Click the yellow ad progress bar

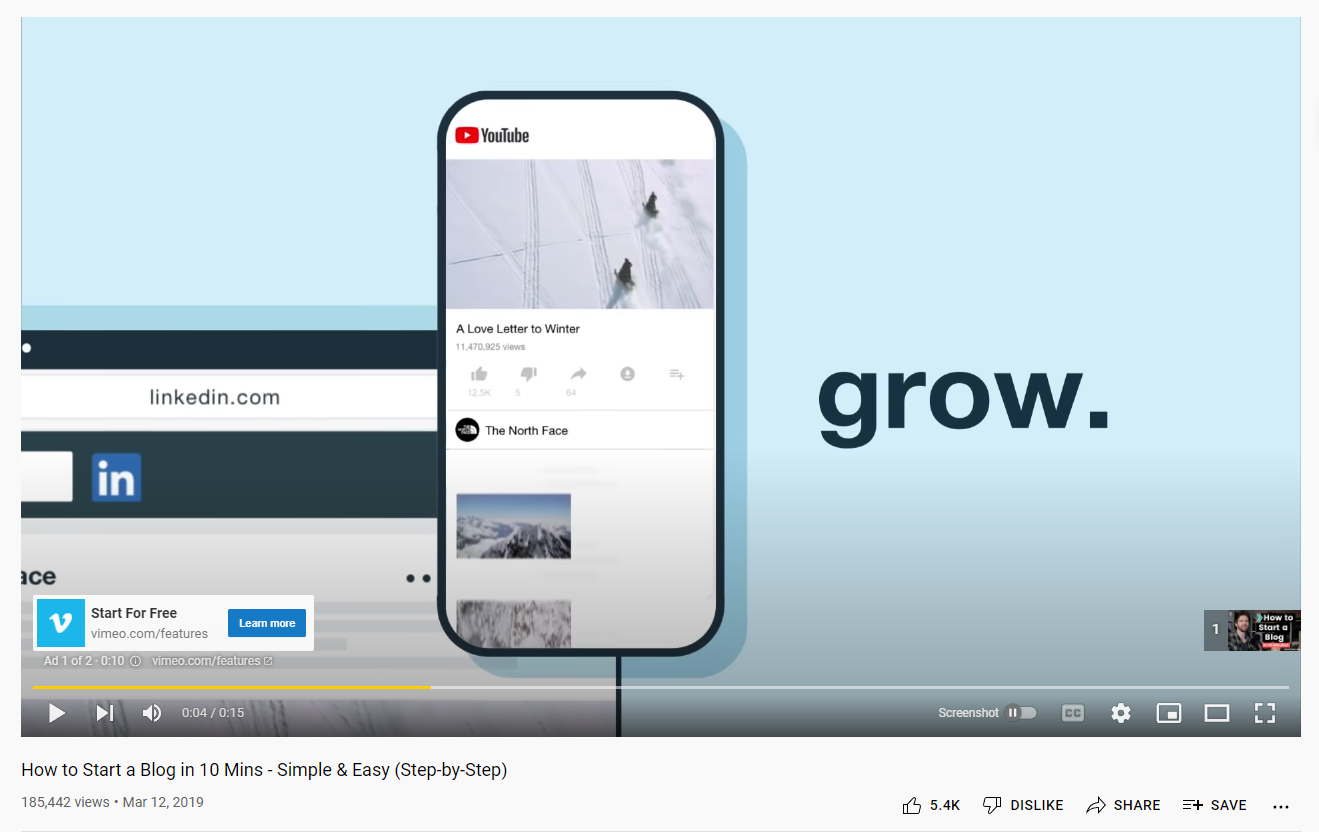coord(232,687)
